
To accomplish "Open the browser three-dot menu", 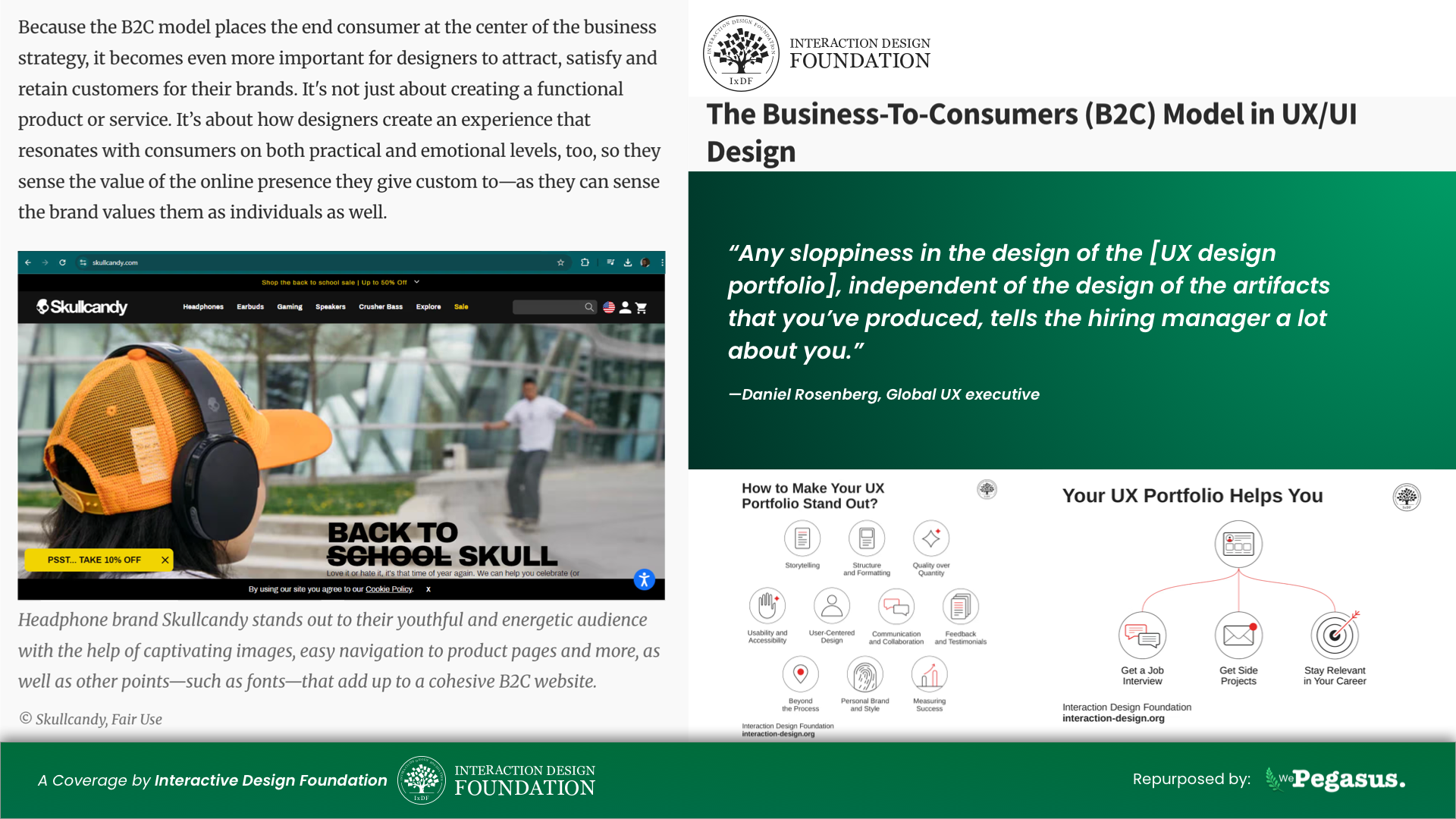I will tap(662, 262).
